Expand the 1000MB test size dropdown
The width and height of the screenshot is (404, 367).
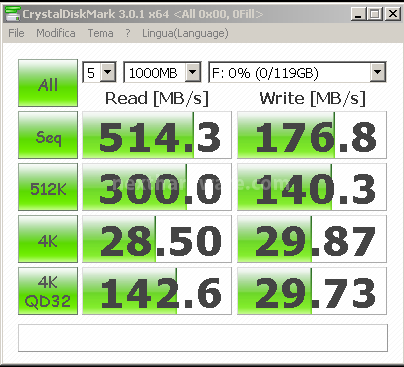[162, 72]
